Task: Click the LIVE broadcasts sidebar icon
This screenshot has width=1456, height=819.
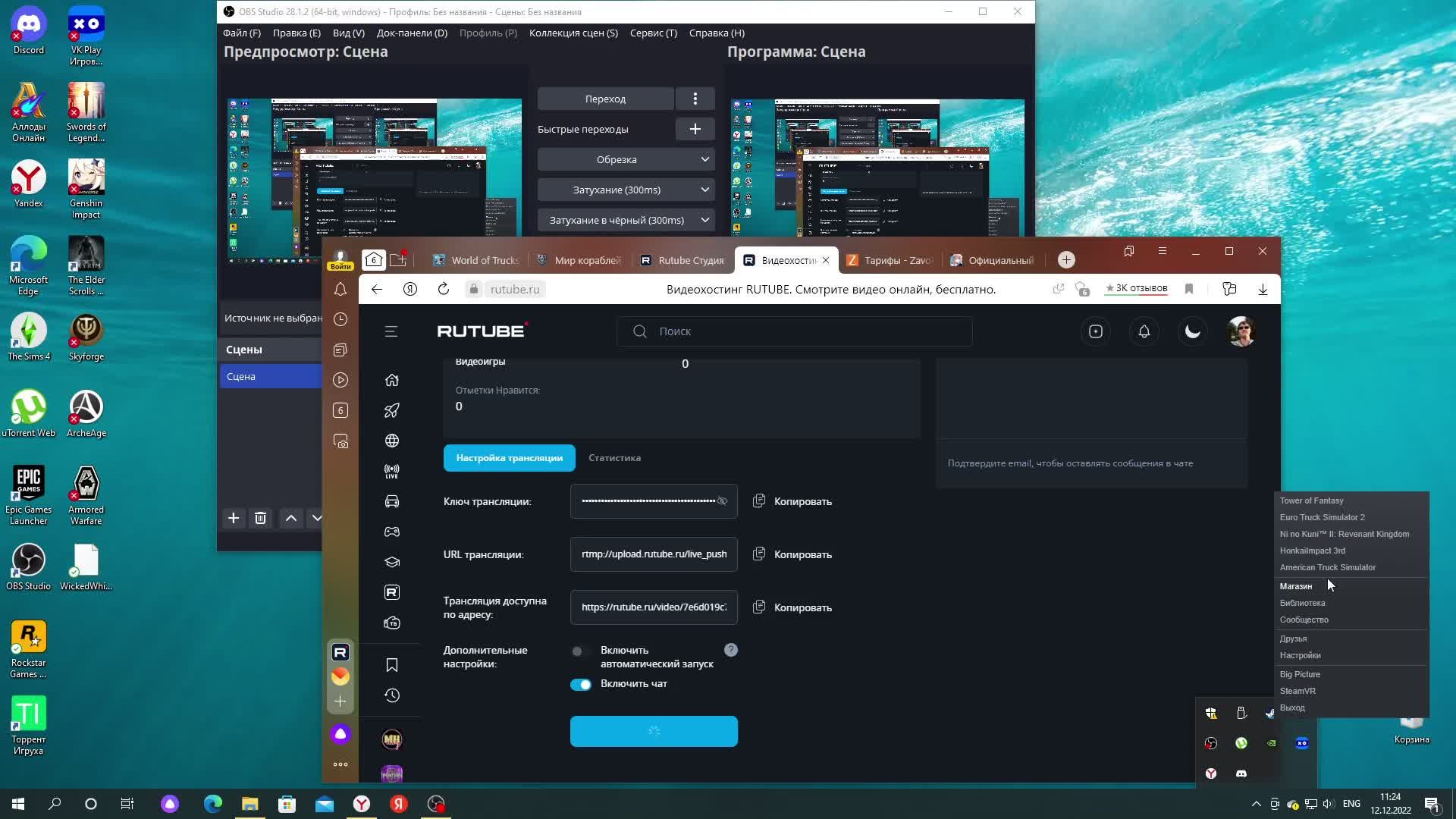Action: (x=391, y=471)
